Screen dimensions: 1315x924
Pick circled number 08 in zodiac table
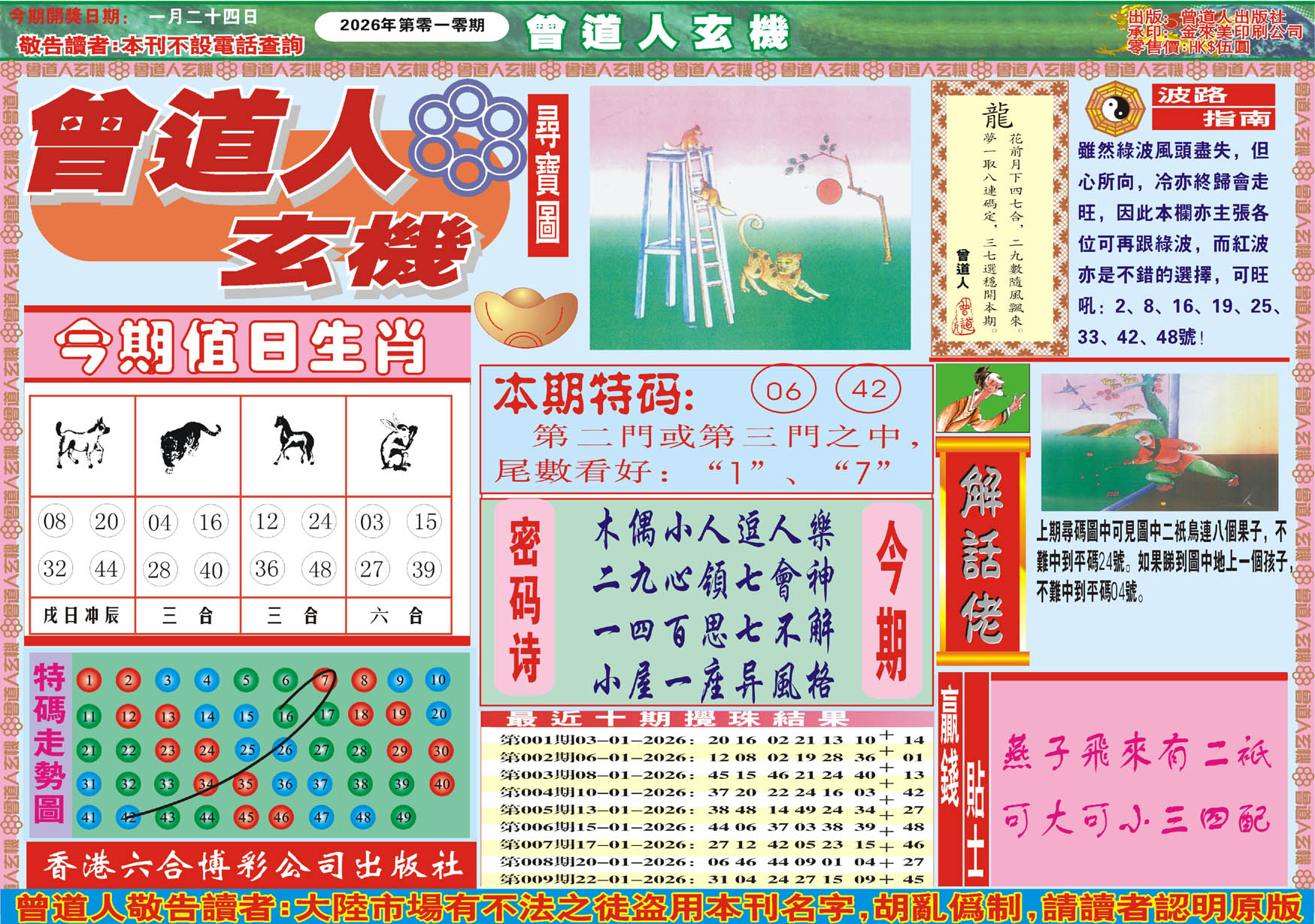[x=55, y=521]
